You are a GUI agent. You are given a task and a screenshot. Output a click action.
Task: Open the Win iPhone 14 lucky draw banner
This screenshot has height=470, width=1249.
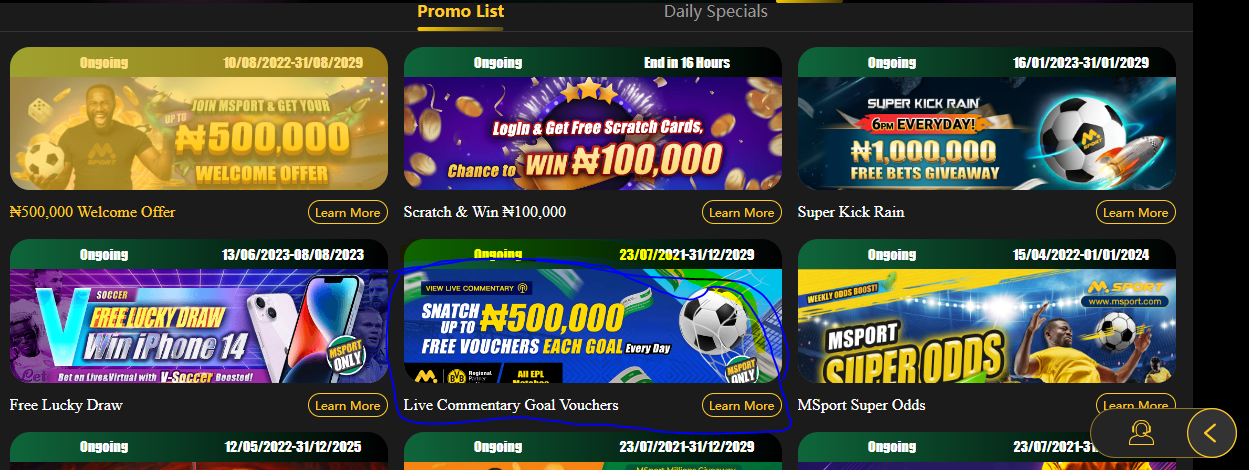199,311
